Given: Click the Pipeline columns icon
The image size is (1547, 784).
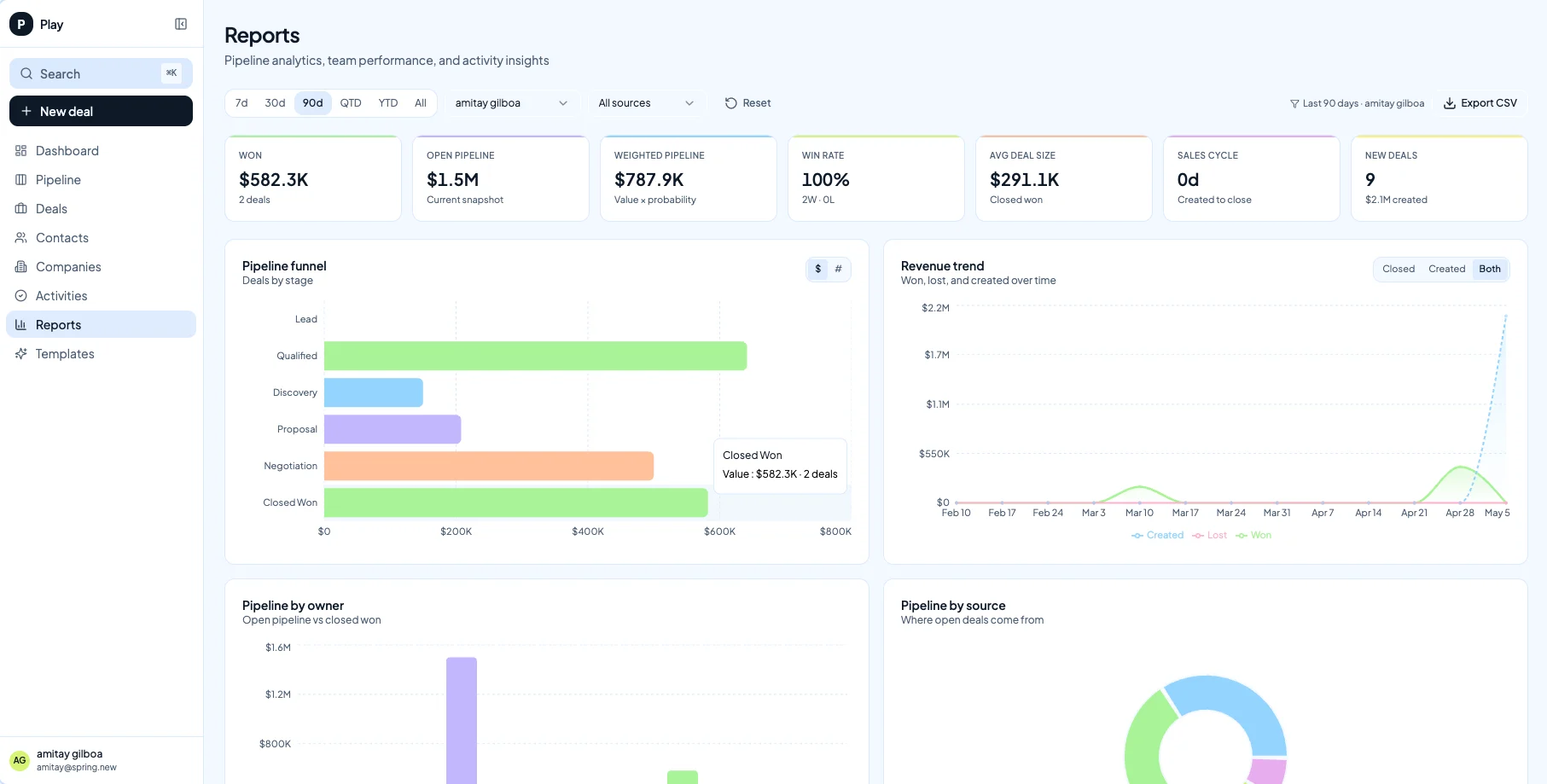Looking at the screenshot, I should tap(21, 180).
